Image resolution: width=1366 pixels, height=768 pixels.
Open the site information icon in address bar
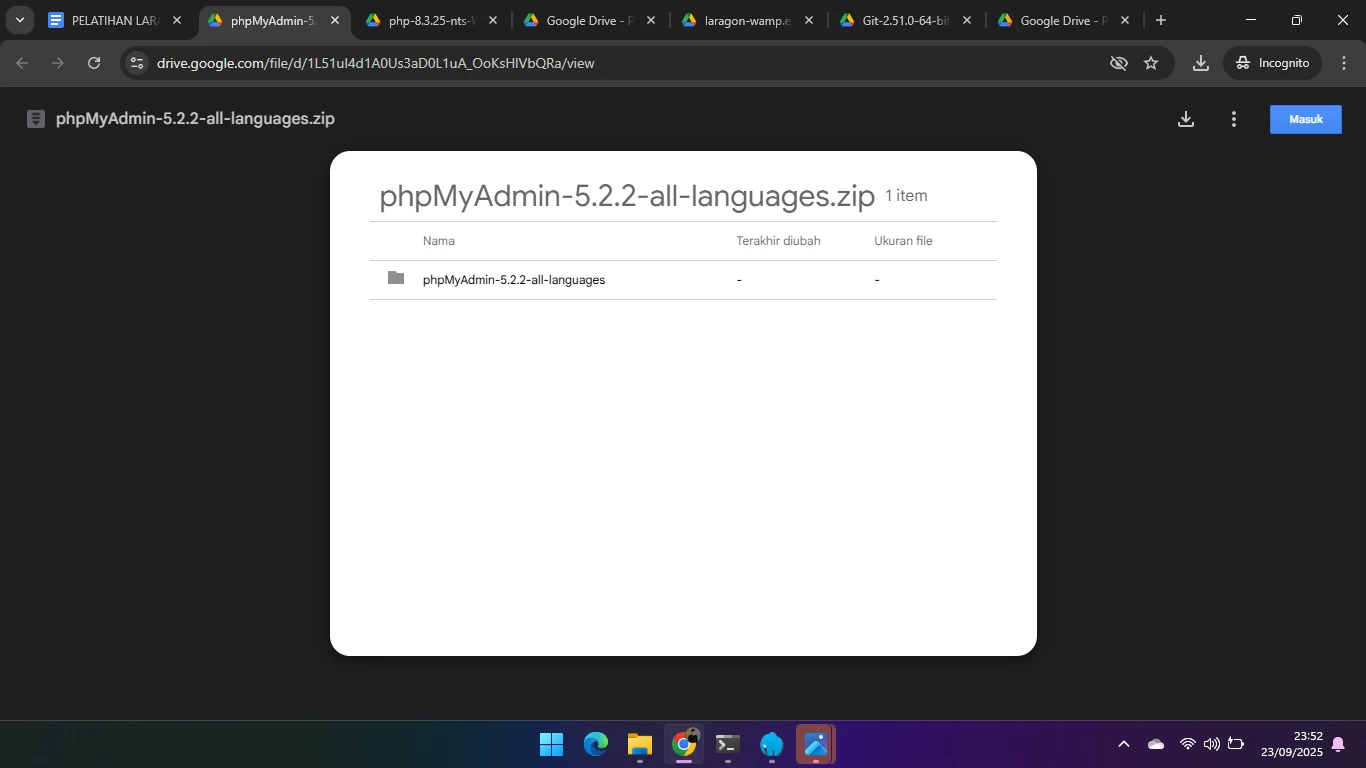(x=138, y=63)
